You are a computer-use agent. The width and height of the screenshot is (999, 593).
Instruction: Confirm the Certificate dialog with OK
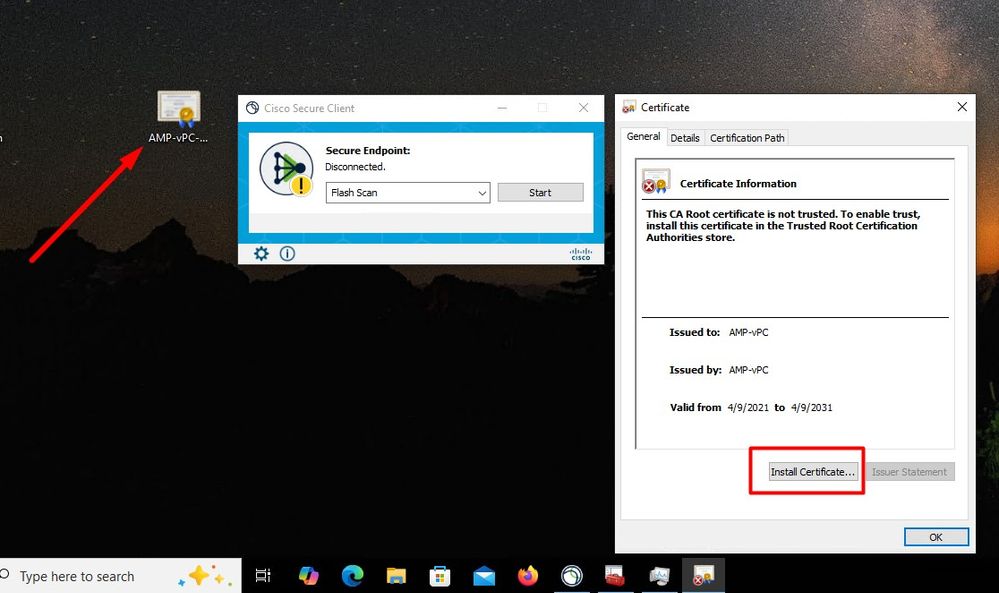click(x=936, y=537)
